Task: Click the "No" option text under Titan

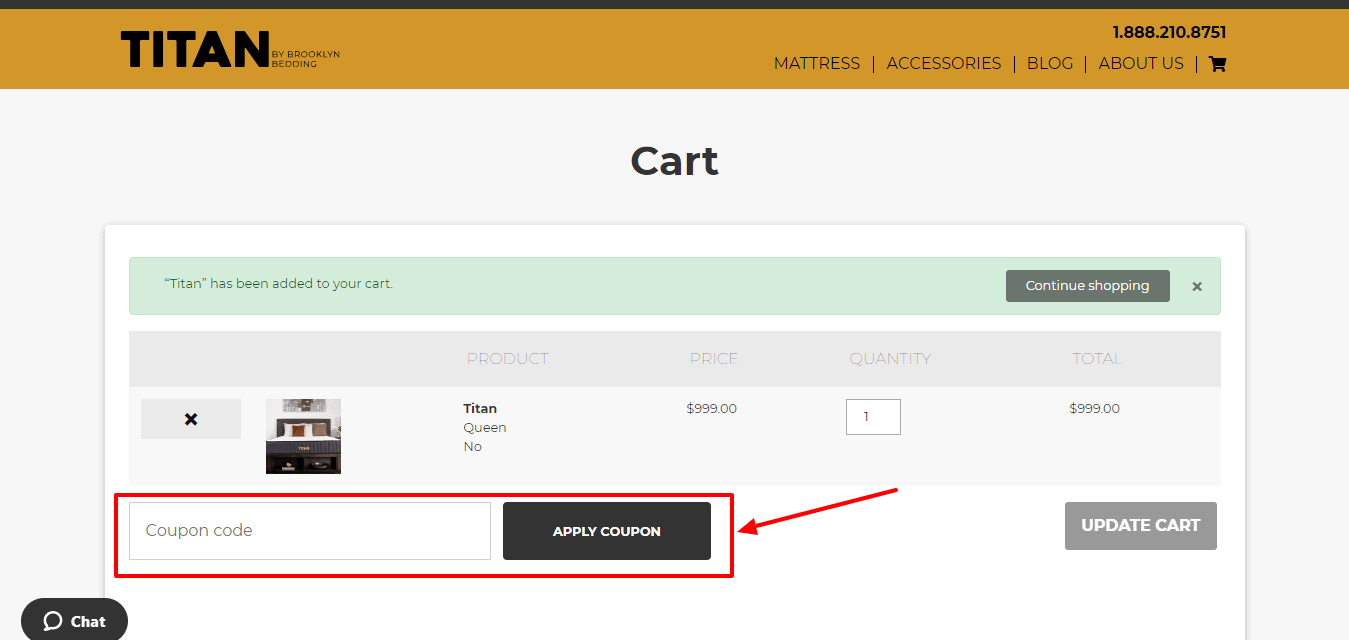Action: [x=472, y=446]
